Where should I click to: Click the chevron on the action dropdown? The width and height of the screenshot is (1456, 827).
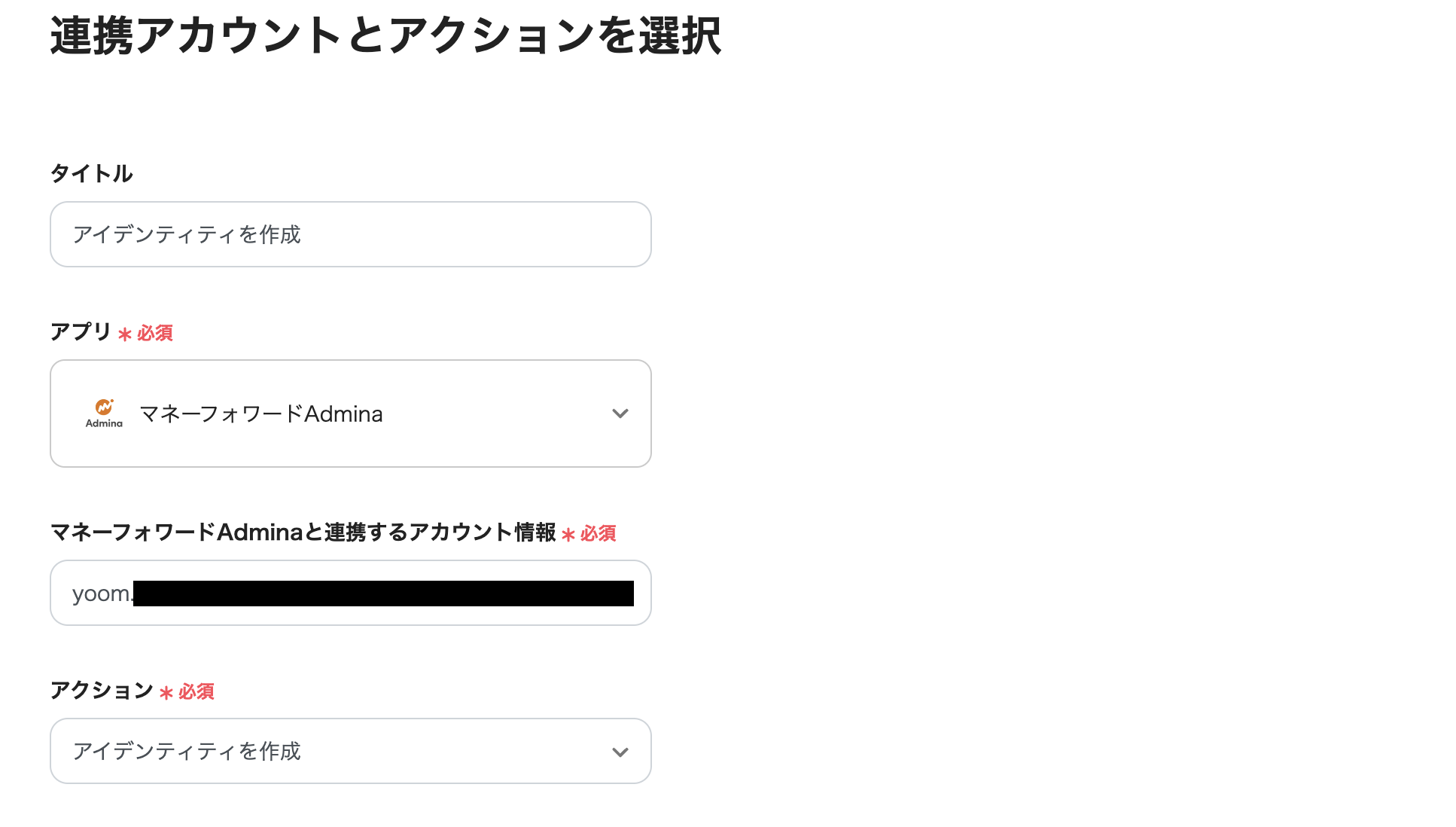click(620, 751)
